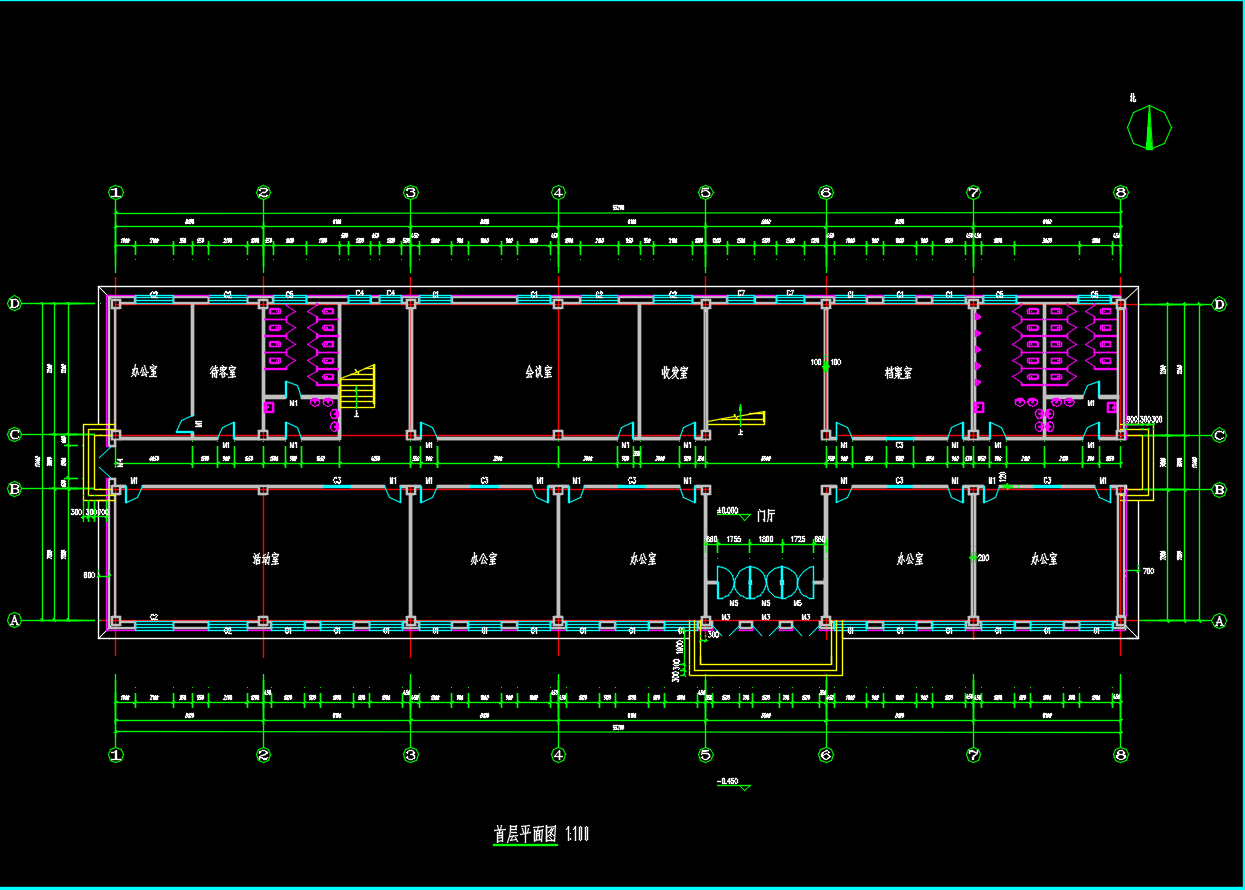Click 办公室 label between axes 7 and 8
The height and width of the screenshot is (890, 1245).
tap(1044, 559)
